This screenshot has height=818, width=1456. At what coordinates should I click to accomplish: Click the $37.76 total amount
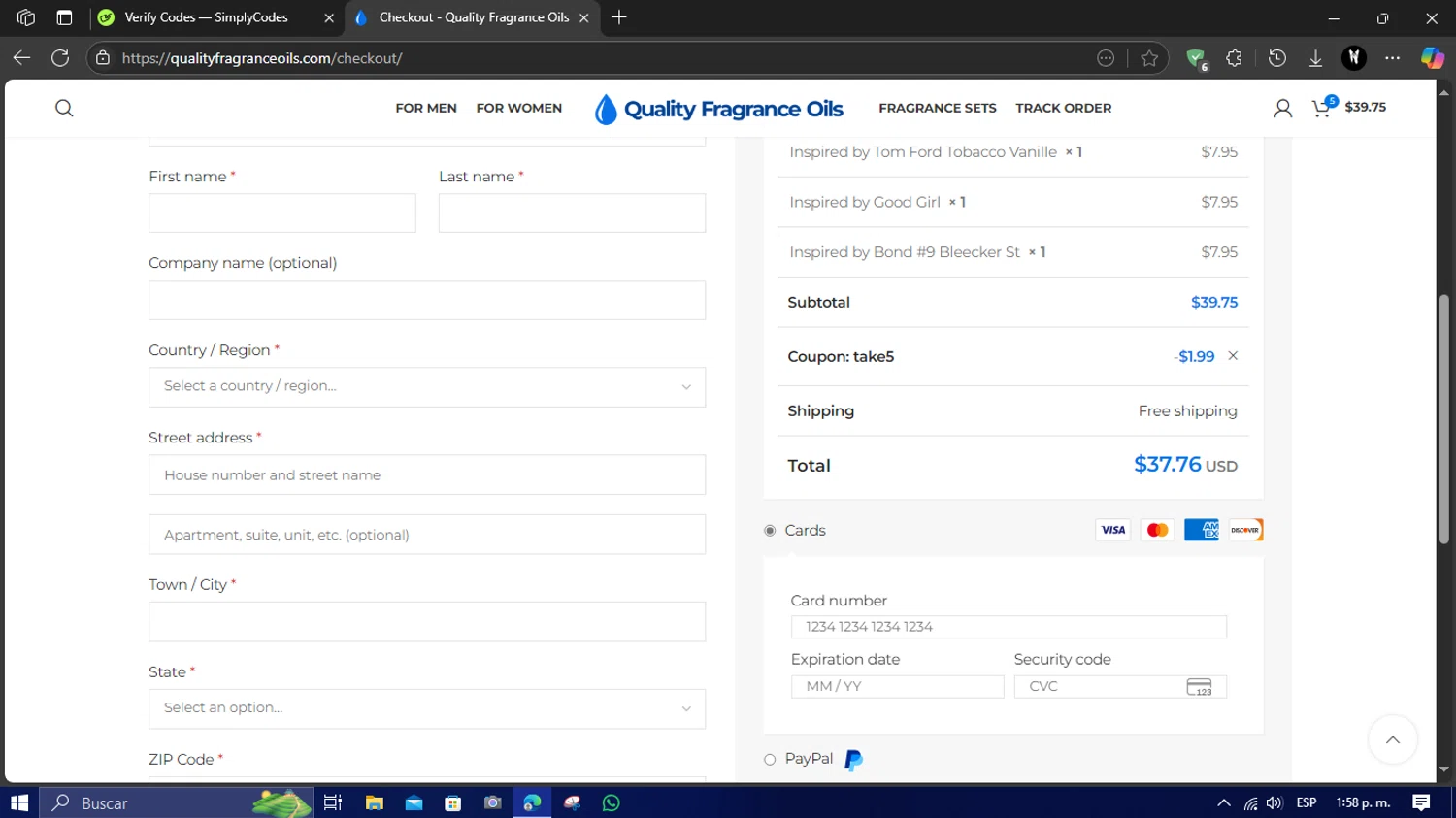coord(1168,464)
